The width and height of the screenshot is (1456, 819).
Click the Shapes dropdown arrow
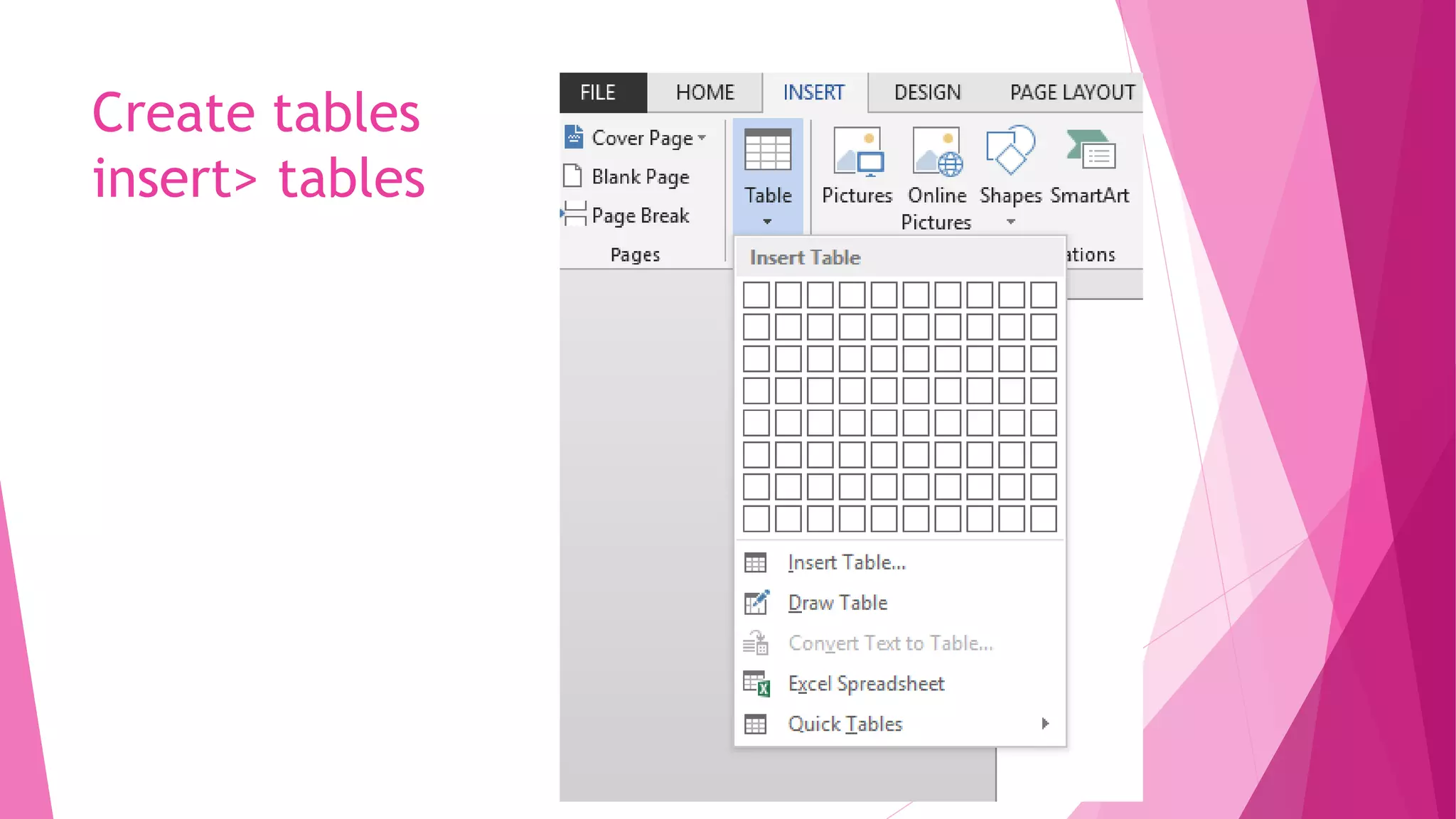coord(1010,222)
